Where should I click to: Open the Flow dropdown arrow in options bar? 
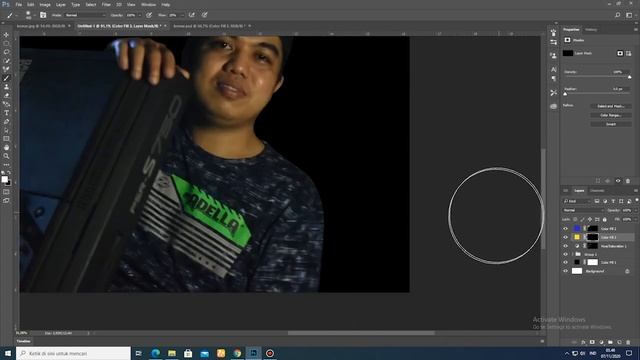[x=182, y=15]
